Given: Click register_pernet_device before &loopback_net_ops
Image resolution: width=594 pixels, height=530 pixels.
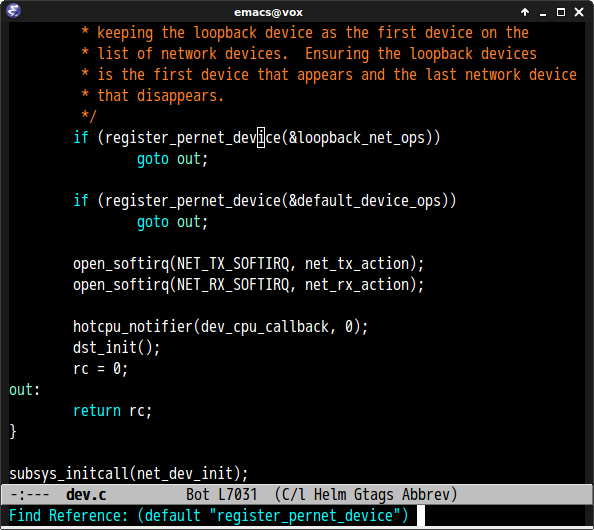Looking at the screenshot, I should point(192,138).
